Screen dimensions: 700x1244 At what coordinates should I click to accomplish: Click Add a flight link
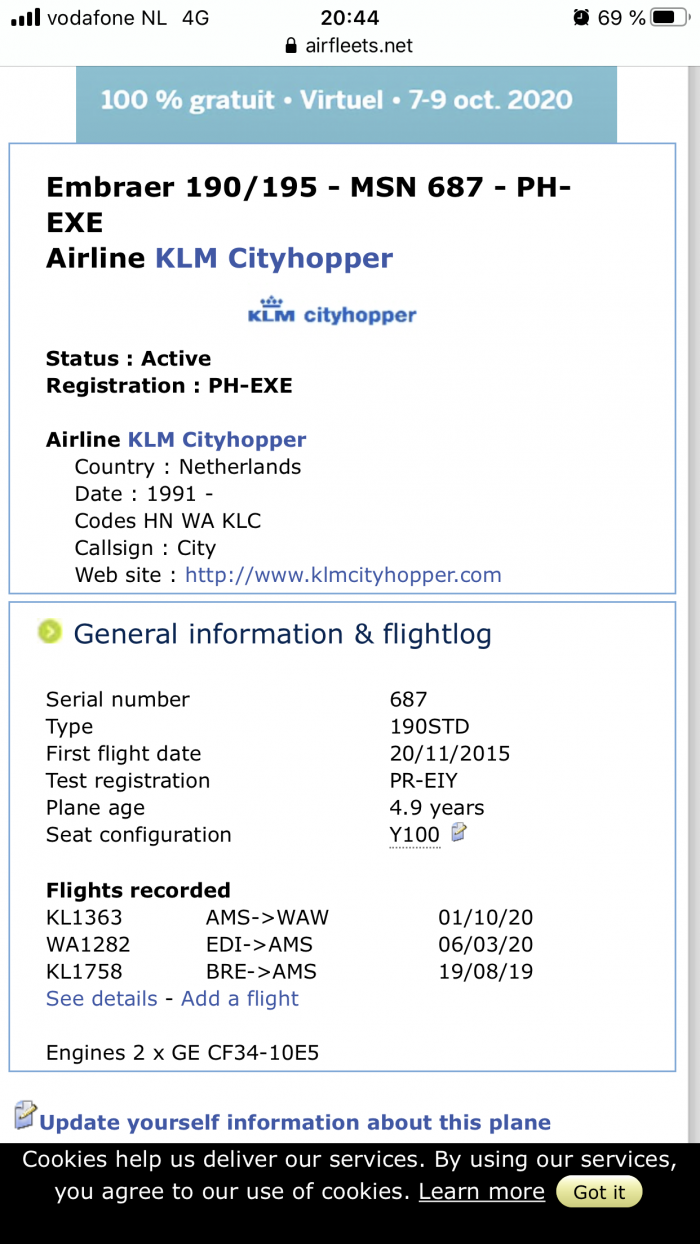pyautogui.click(x=240, y=998)
